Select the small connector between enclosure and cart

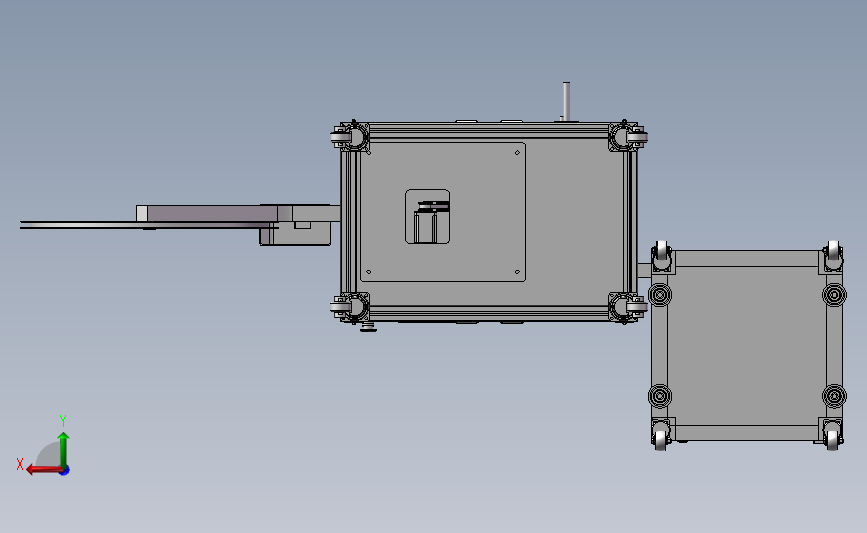point(644,271)
